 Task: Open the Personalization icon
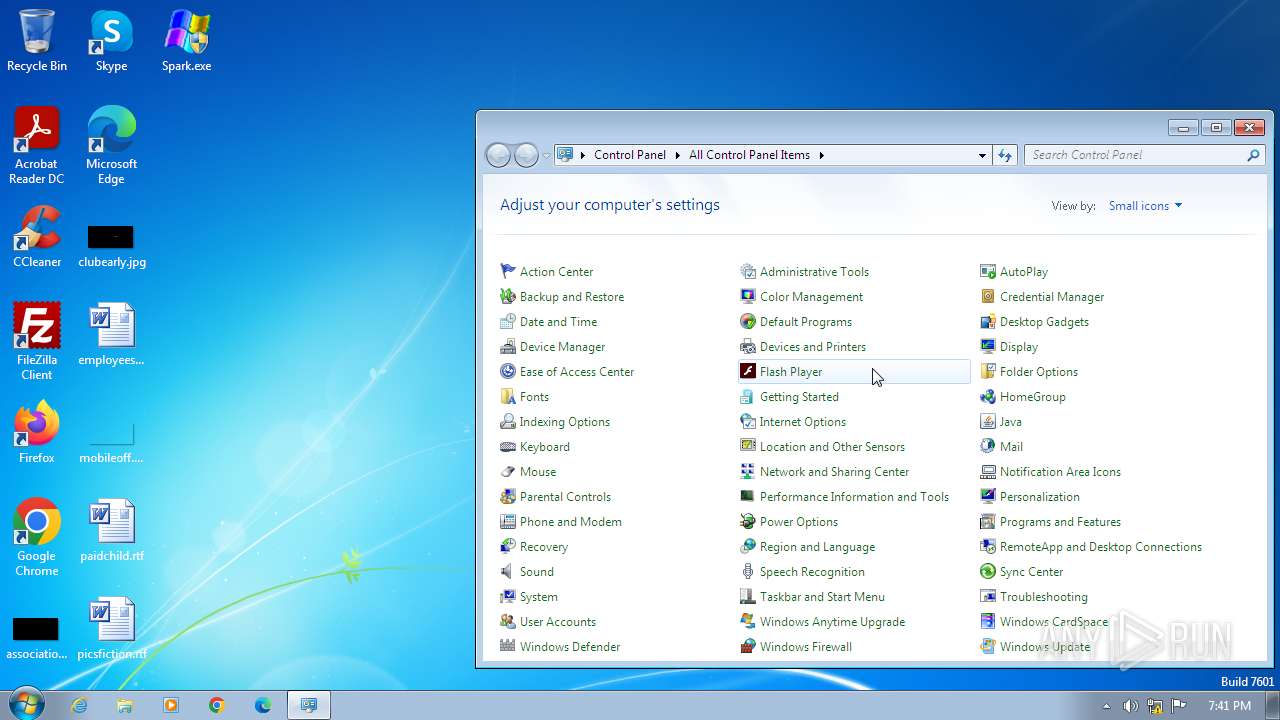tap(988, 497)
